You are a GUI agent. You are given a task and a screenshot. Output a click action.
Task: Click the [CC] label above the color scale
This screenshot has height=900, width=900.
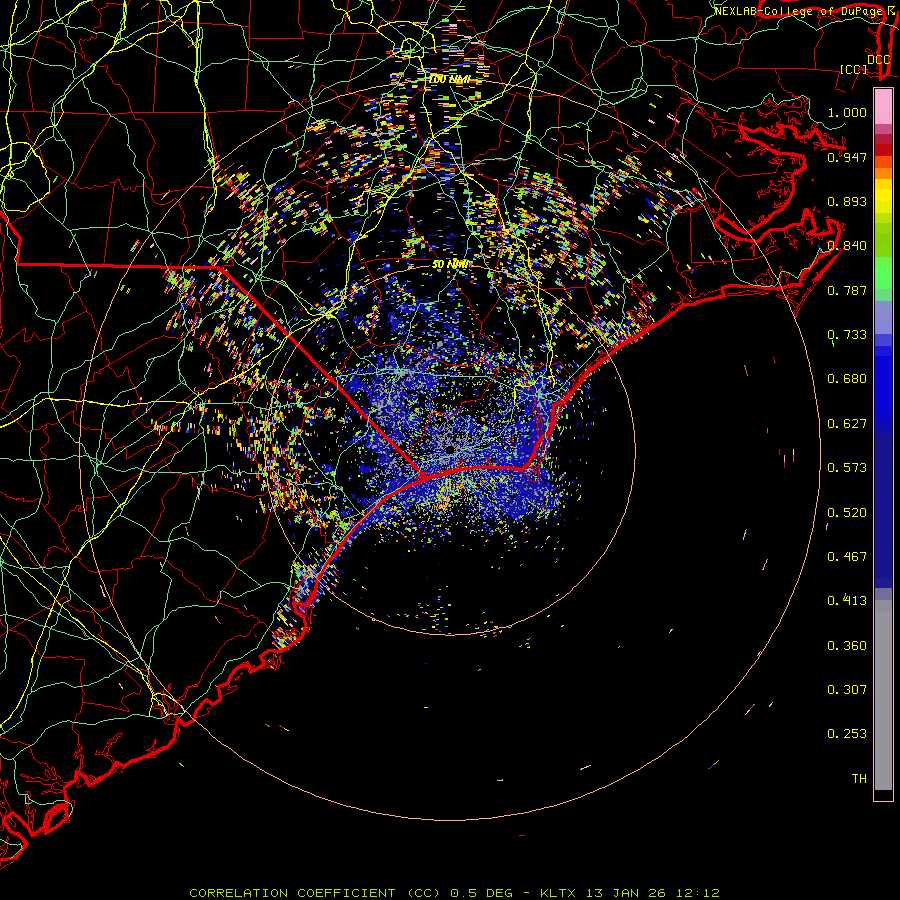[x=854, y=69]
